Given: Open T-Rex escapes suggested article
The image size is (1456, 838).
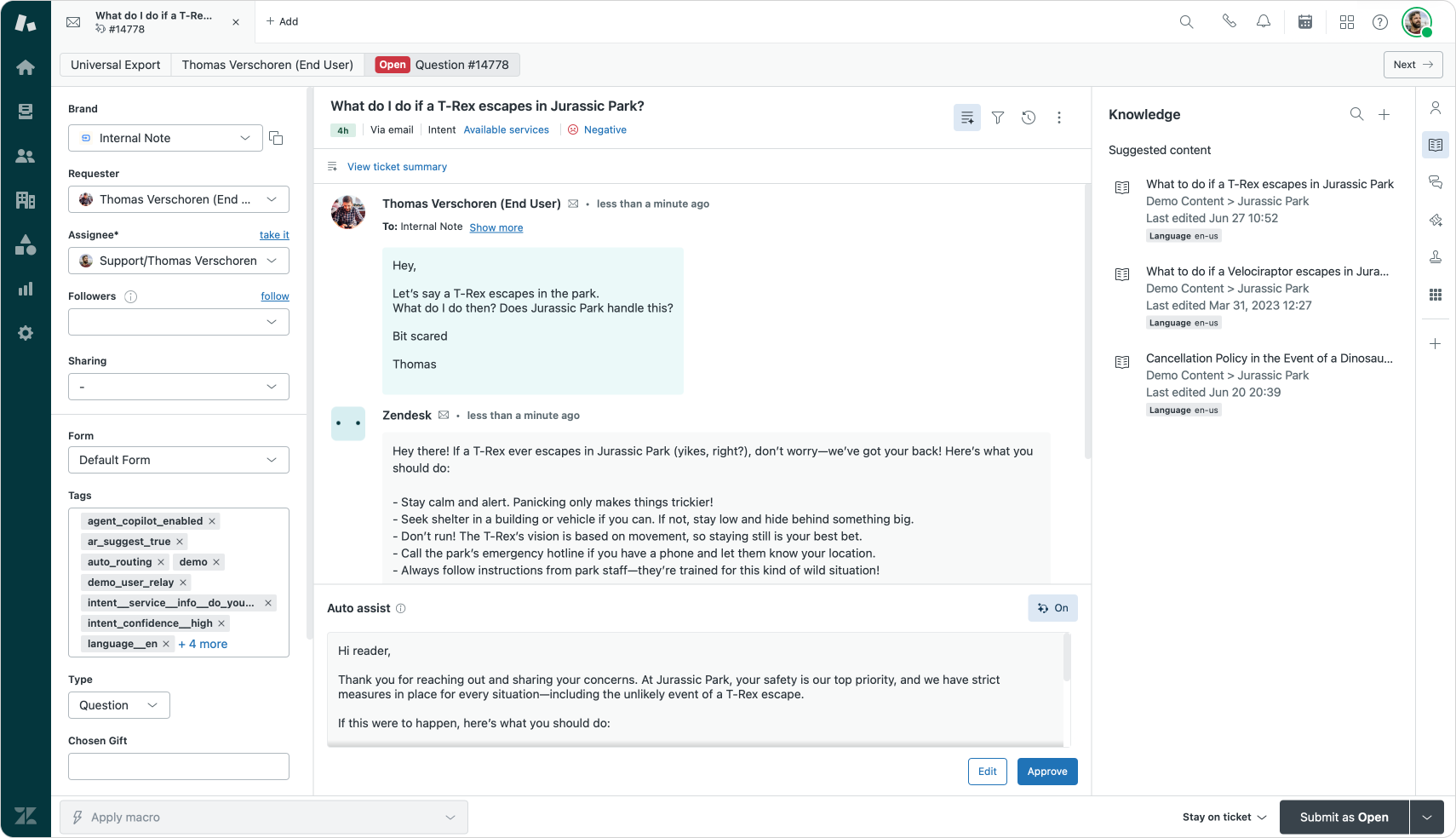Looking at the screenshot, I should tap(1270, 184).
